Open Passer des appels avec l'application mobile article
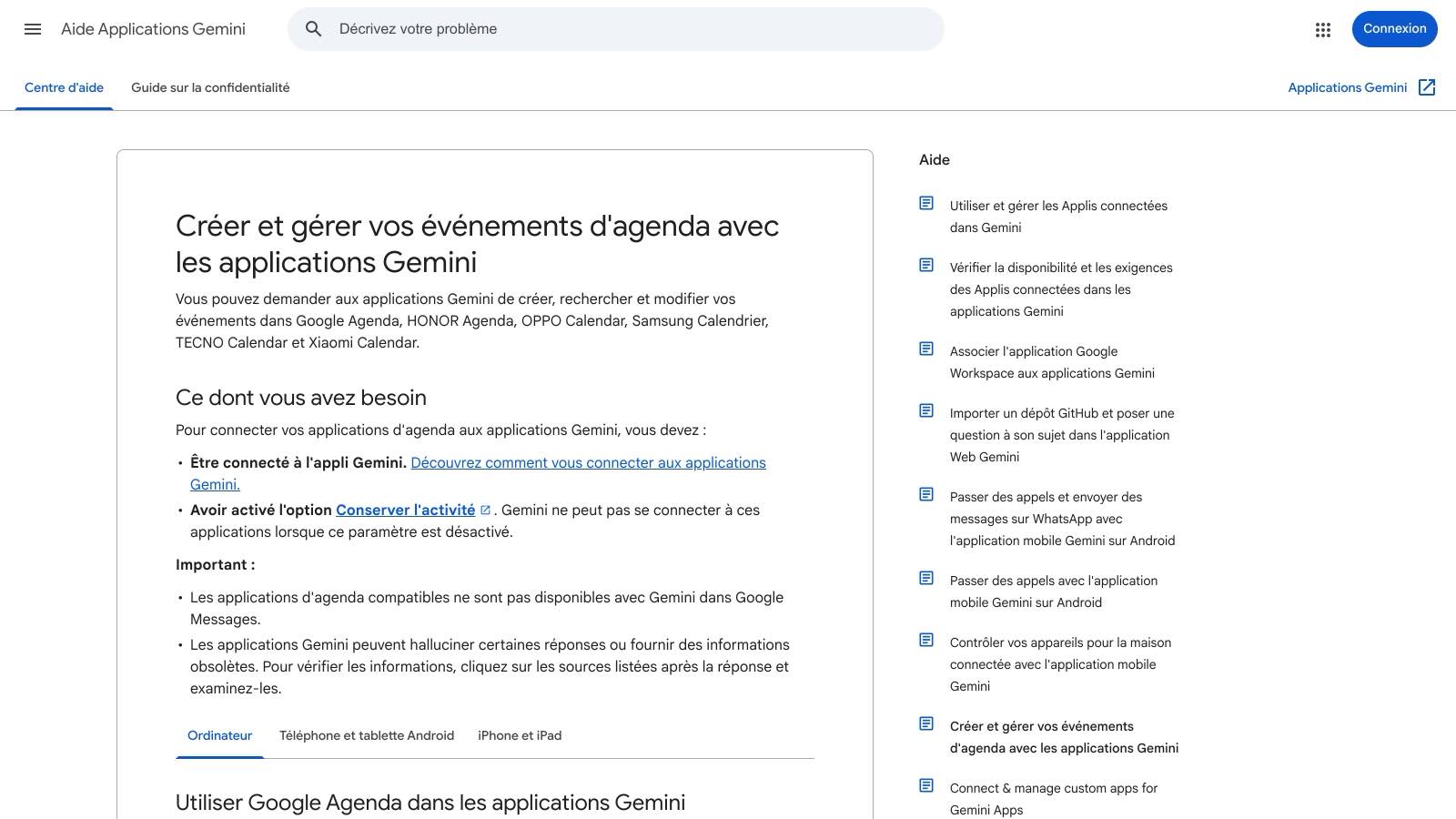Viewport: 1456px width, 819px height. point(1054,591)
